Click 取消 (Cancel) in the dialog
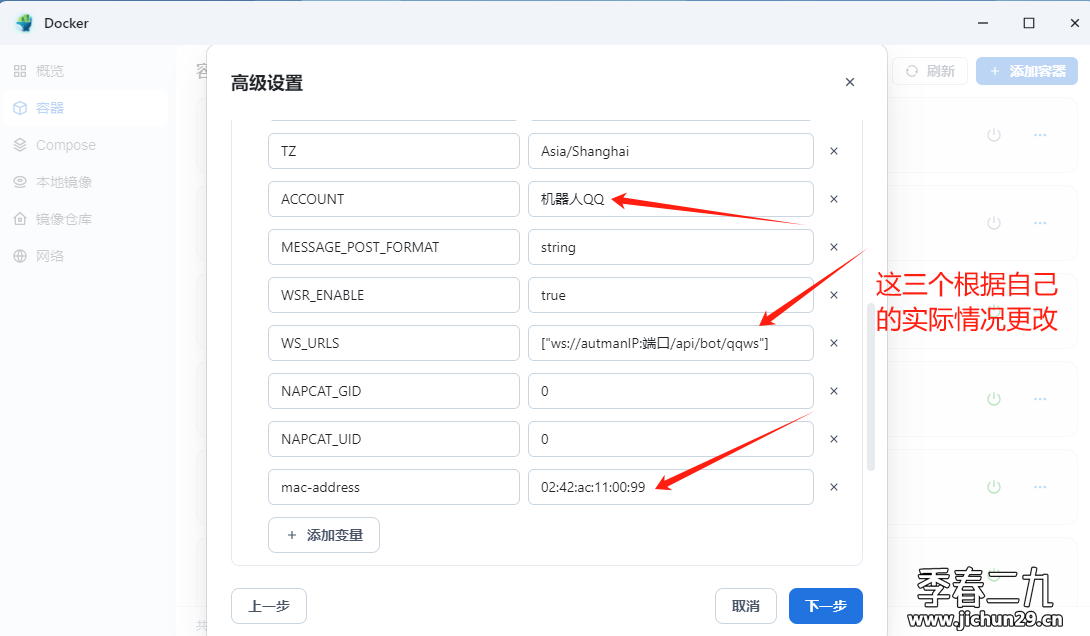The width and height of the screenshot is (1090, 636). [746, 606]
